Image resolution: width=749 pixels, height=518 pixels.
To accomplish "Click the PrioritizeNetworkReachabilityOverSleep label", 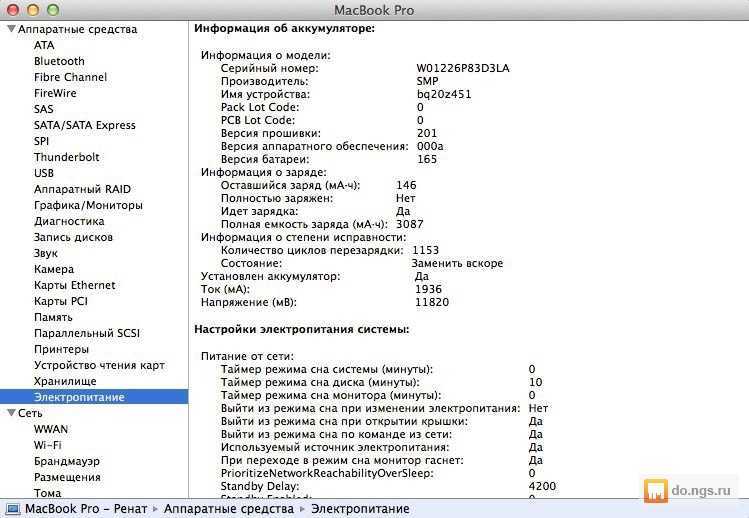I will (327, 474).
